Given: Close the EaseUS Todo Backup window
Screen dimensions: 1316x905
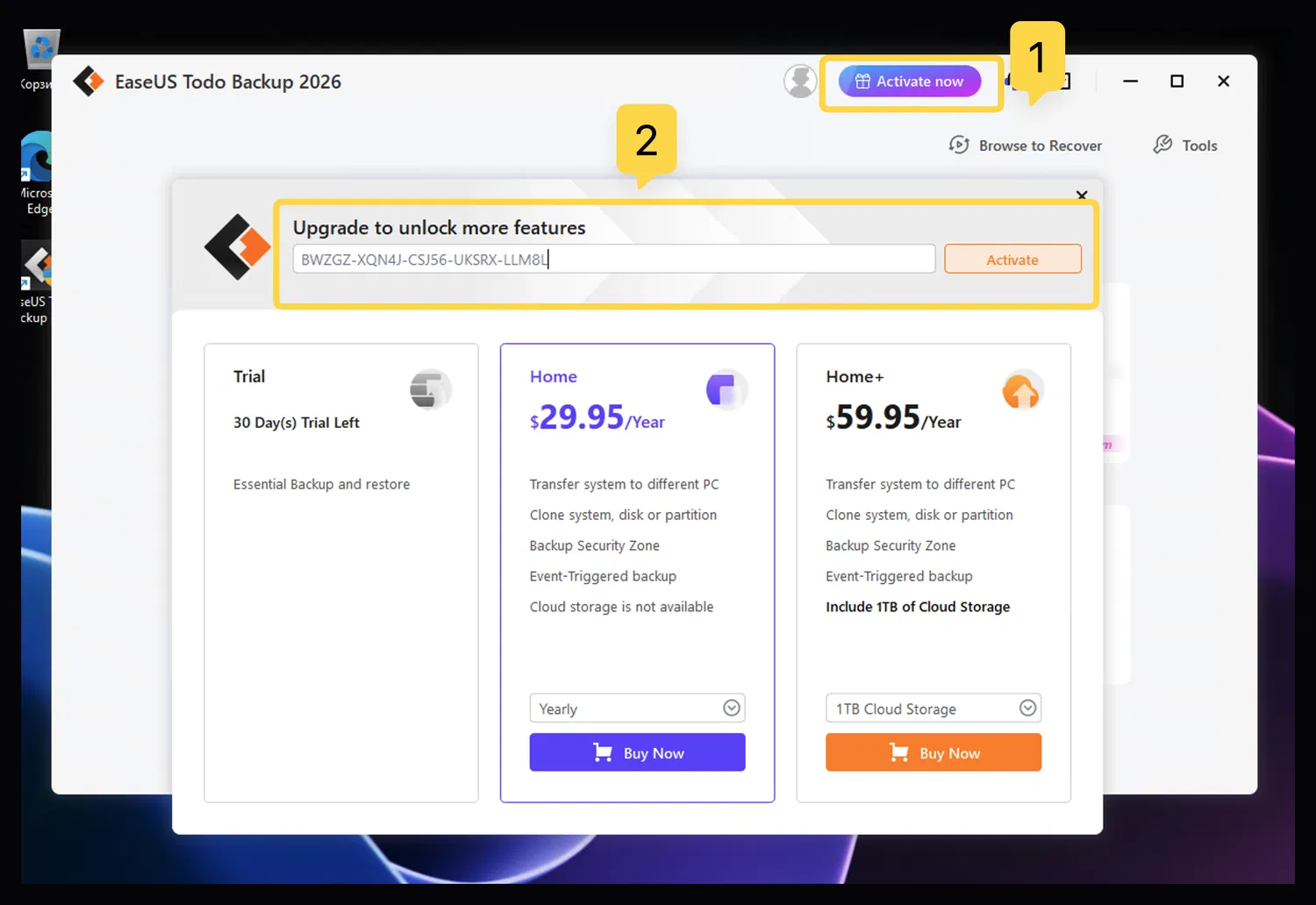Looking at the screenshot, I should click(1224, 82).
